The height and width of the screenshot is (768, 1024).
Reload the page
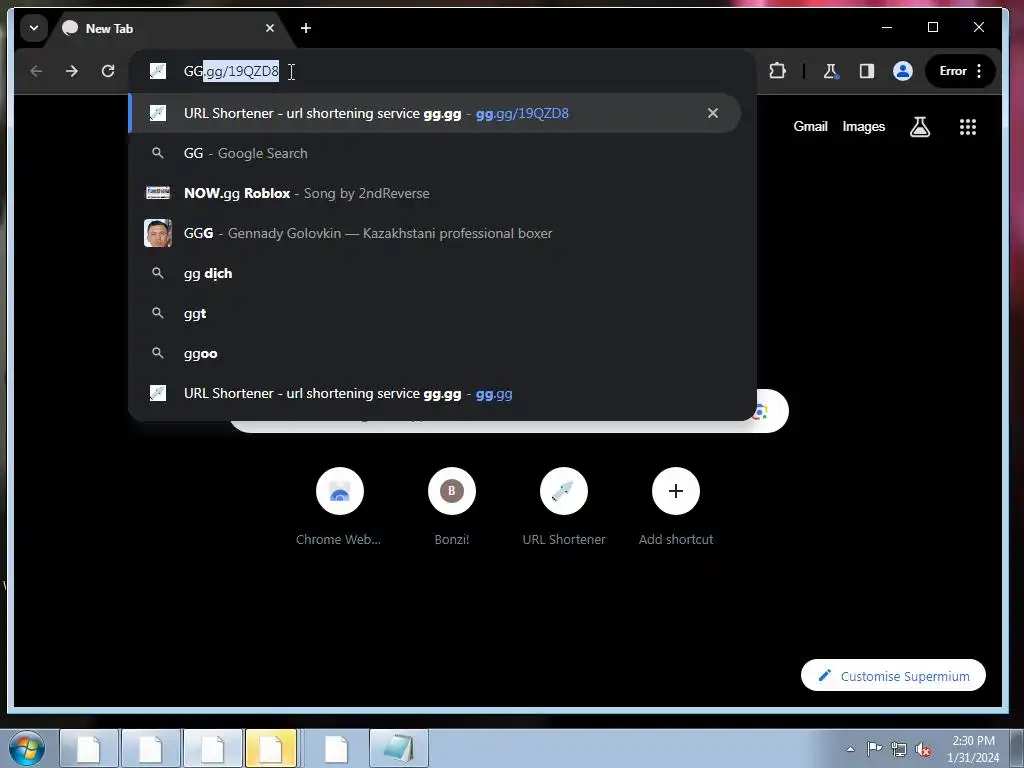click(x=108, y=71)
